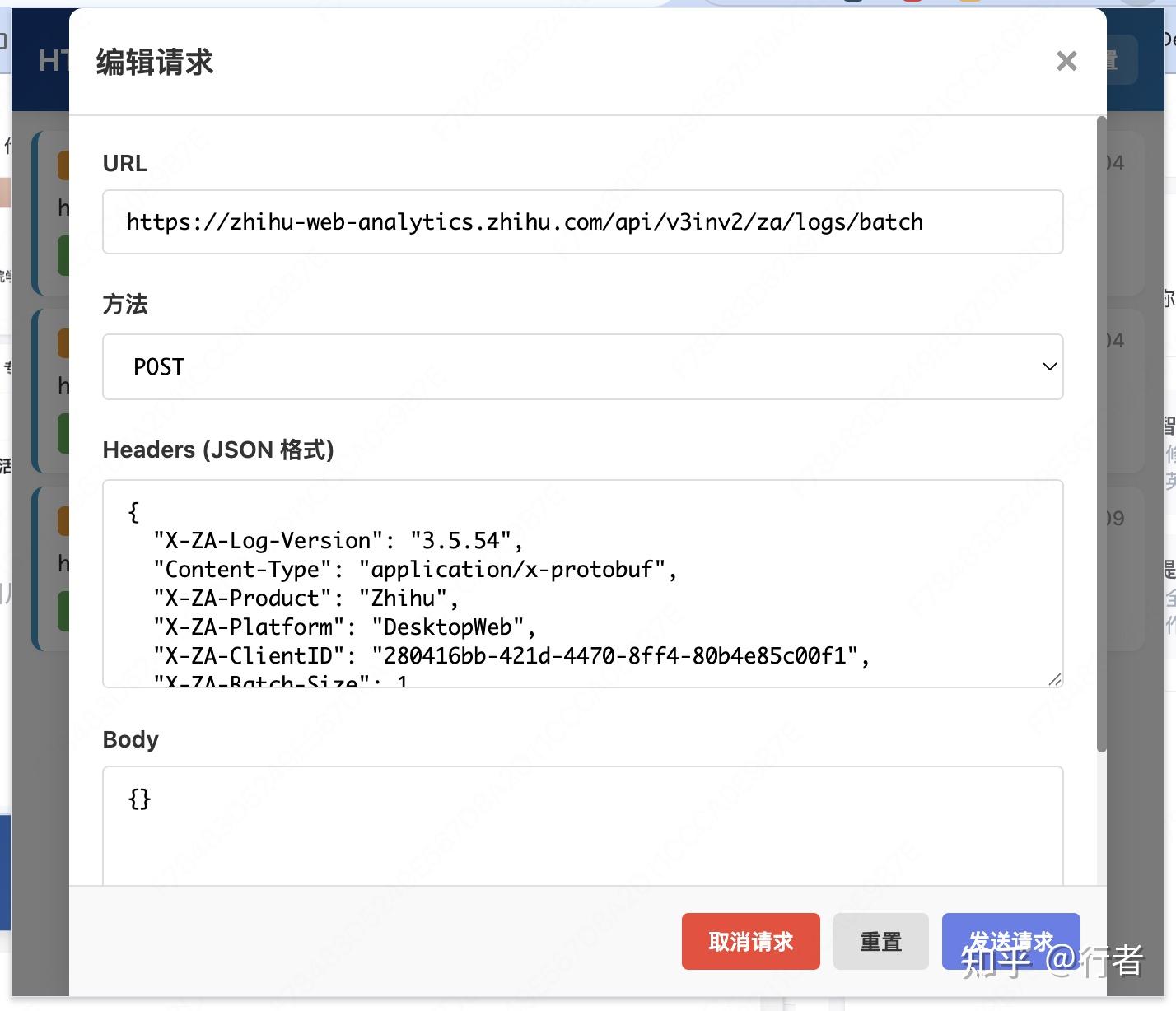Click the Body textarea
Screen dimensions: 1176x1011
pyautogui.click(x=582, y=826)
